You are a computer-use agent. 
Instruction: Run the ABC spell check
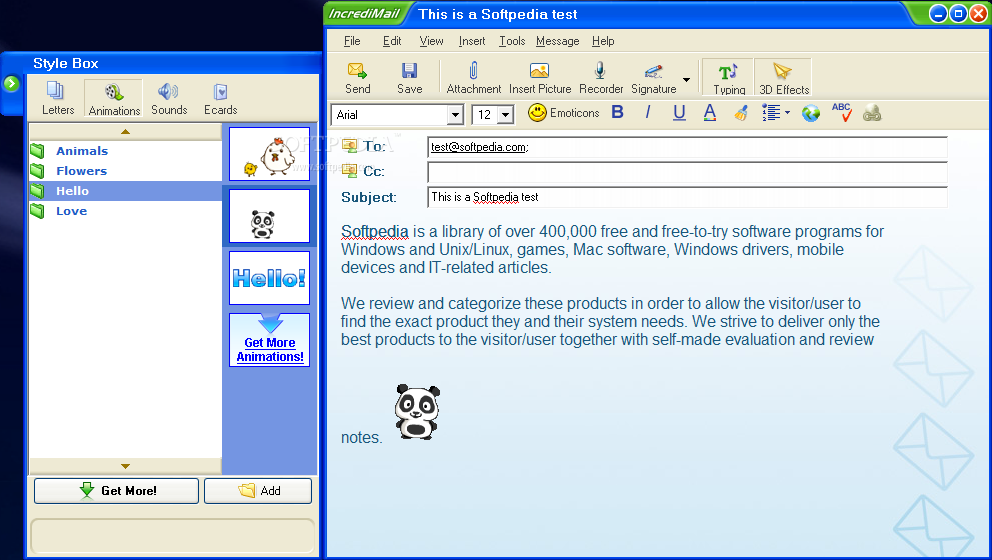coord(841,113)
